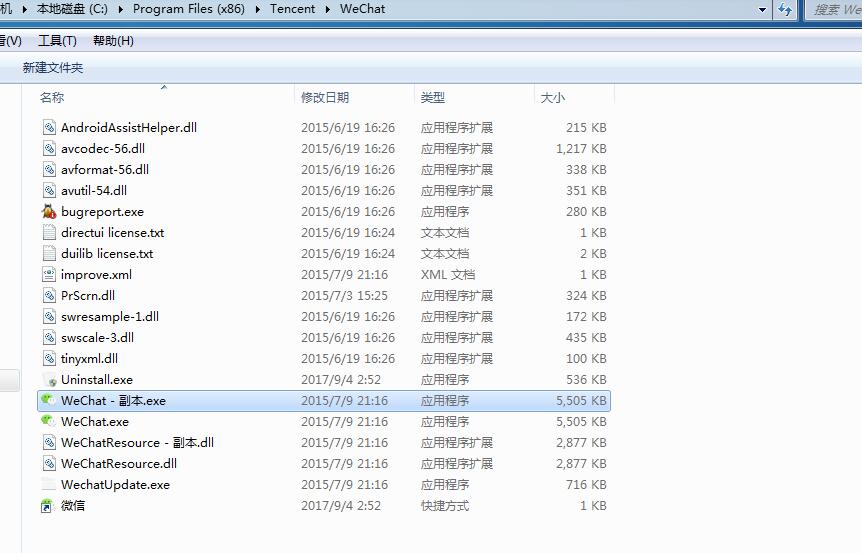Image resolution: width=862 pixels, height=553 pixels.
Task: Click the WeChatResource - 副本.dll icon
Action: pyautogui.click(x=49, y=443)
